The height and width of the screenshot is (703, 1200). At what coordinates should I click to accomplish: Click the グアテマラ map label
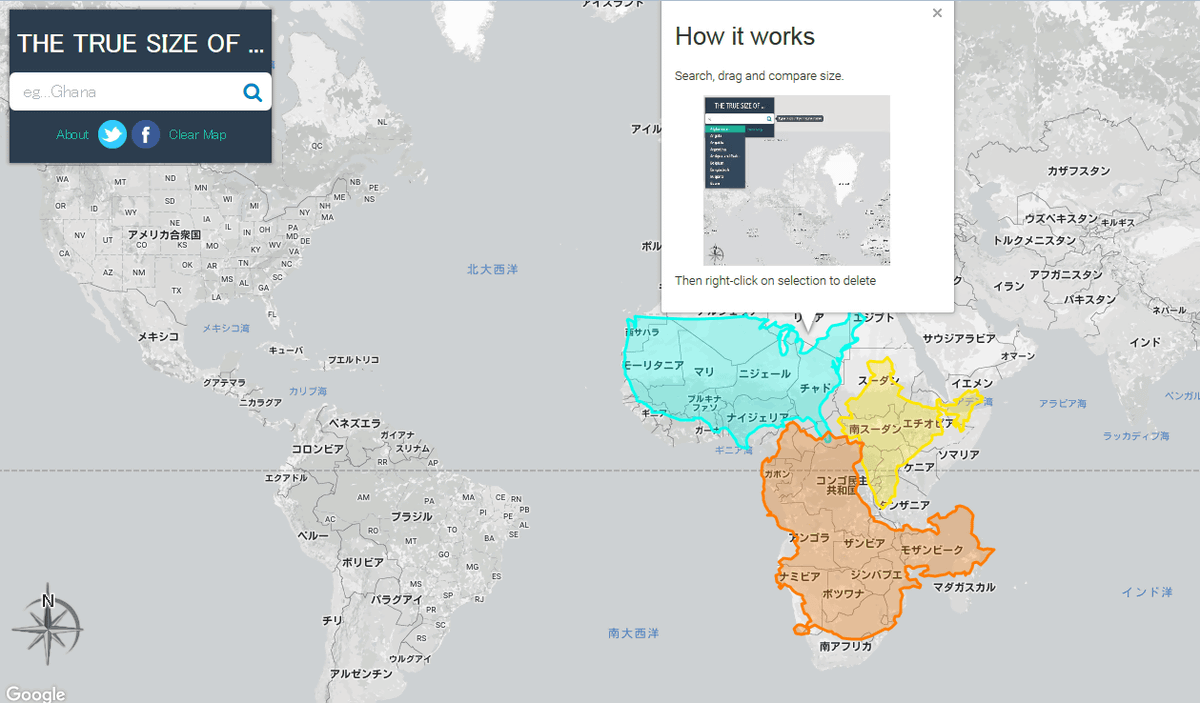(224, 382)
